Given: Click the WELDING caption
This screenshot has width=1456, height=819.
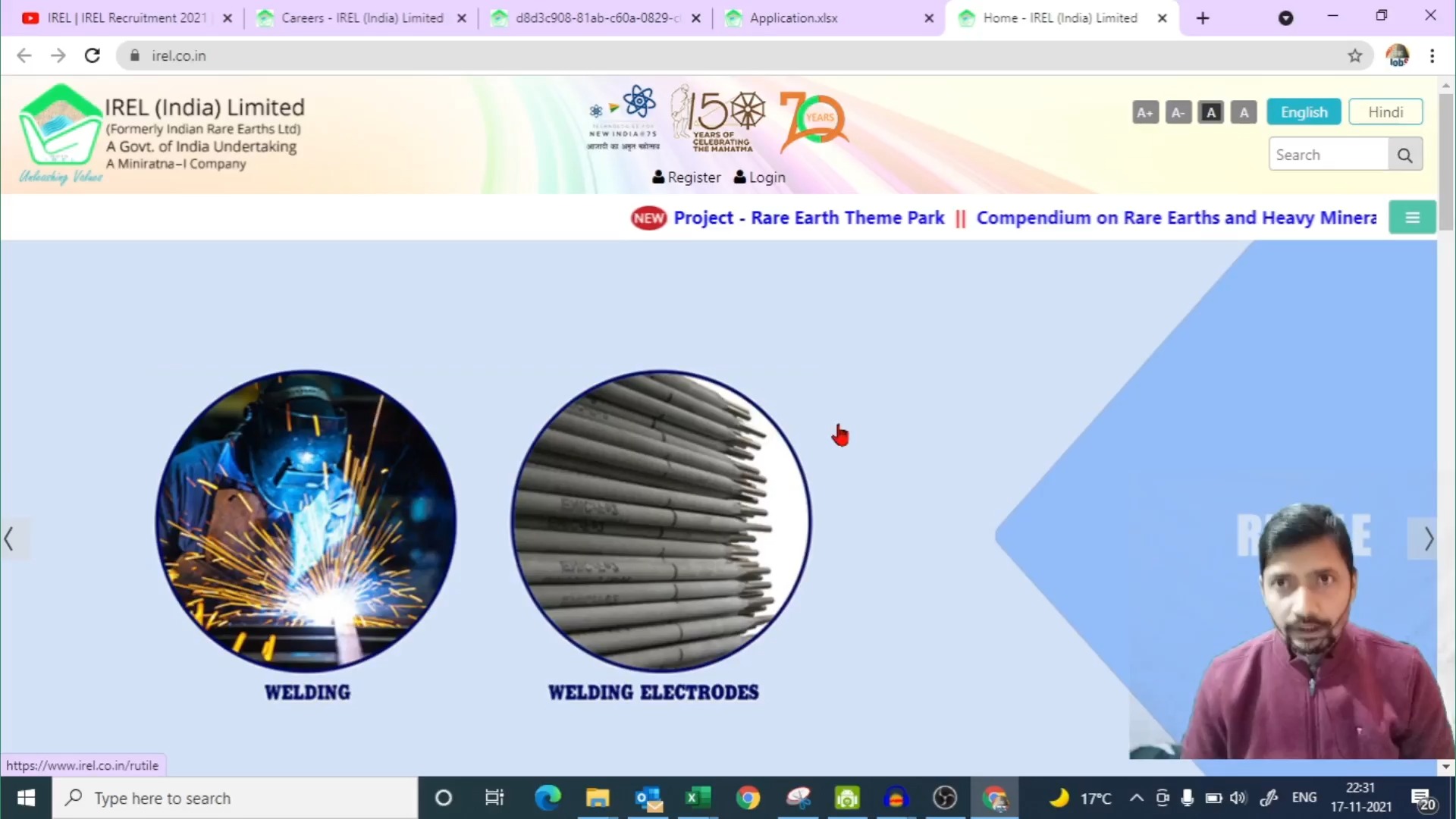Looking at the screenshot, I should click(307, 692).
